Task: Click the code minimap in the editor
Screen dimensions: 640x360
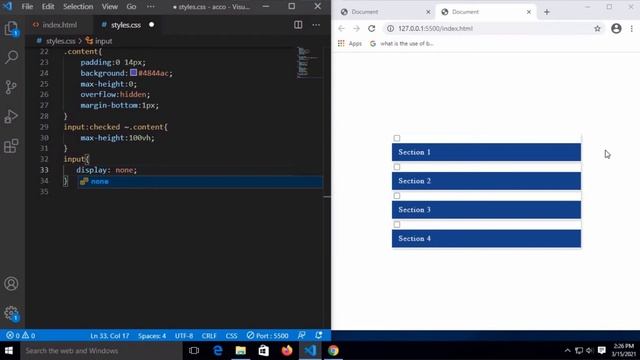Action: [x=309, y=62]
